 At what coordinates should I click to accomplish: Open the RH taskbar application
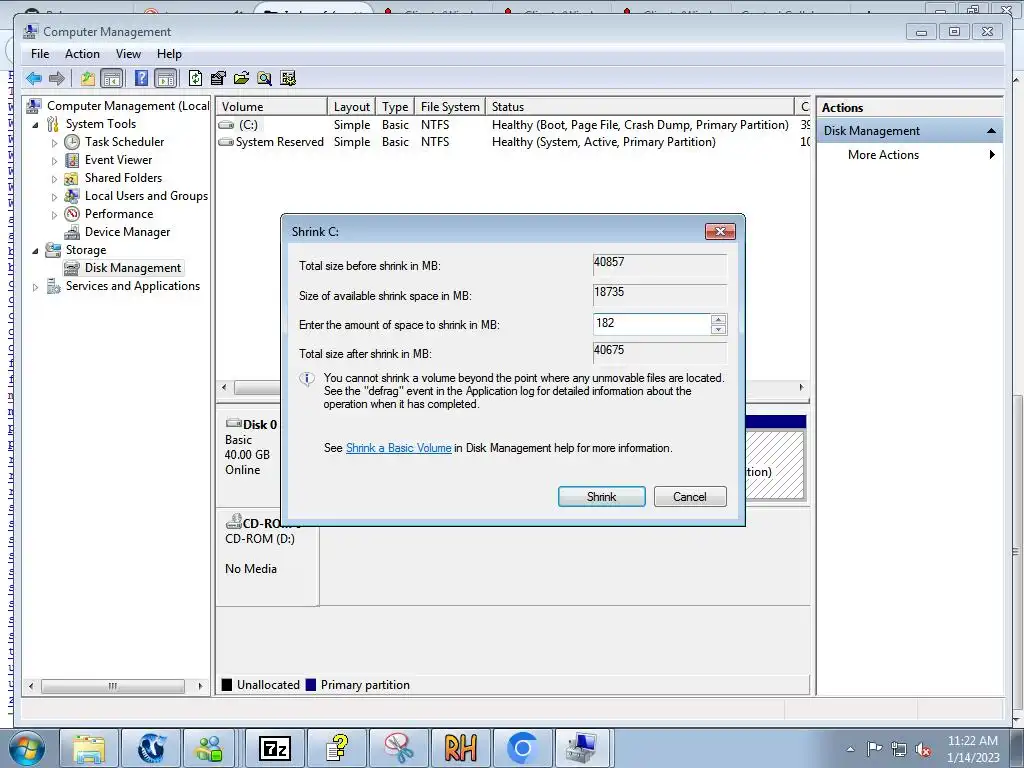click(460, 748)
